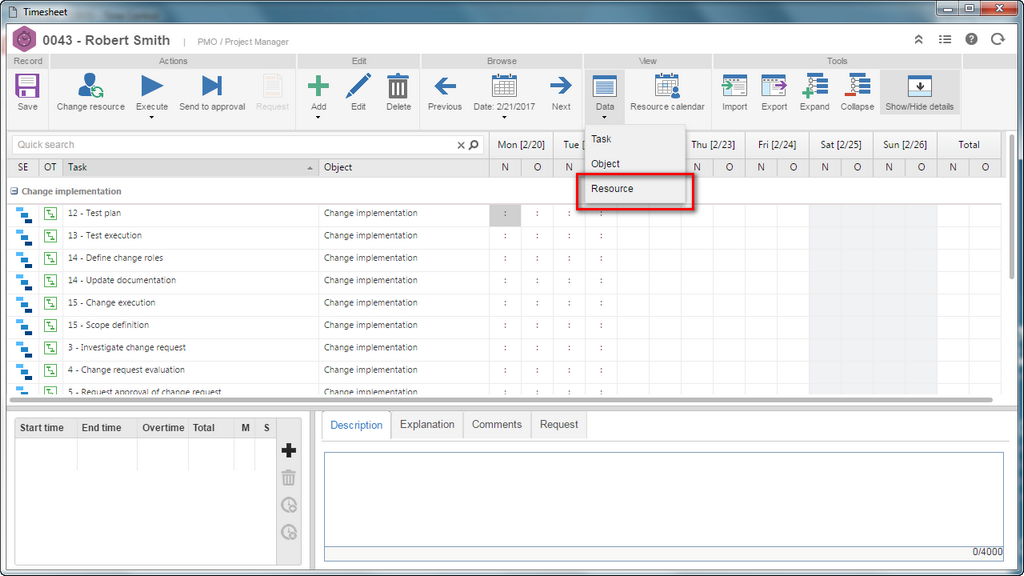1024x576 pixels.
Task: Open the Resource calendar
Action: click(x=667, y=92)
